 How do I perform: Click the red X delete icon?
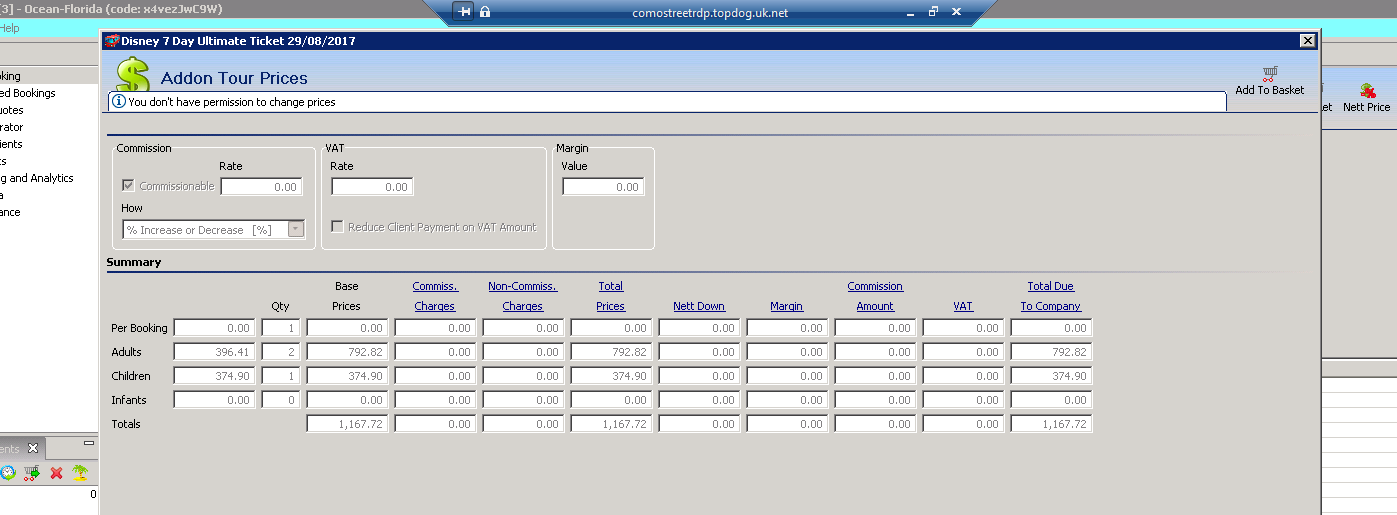(x=56, y=473)
